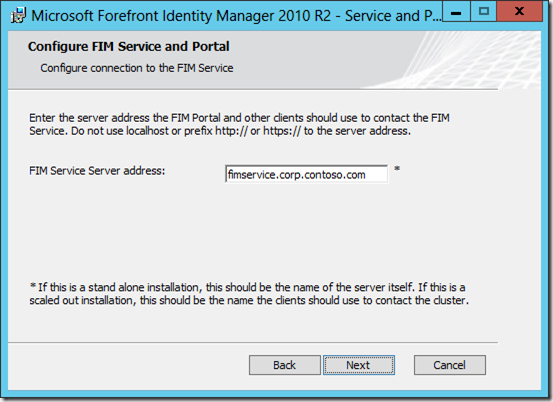Click the 'FIM Service Server address:' label
553x402 pixels.
click(97, 171)
